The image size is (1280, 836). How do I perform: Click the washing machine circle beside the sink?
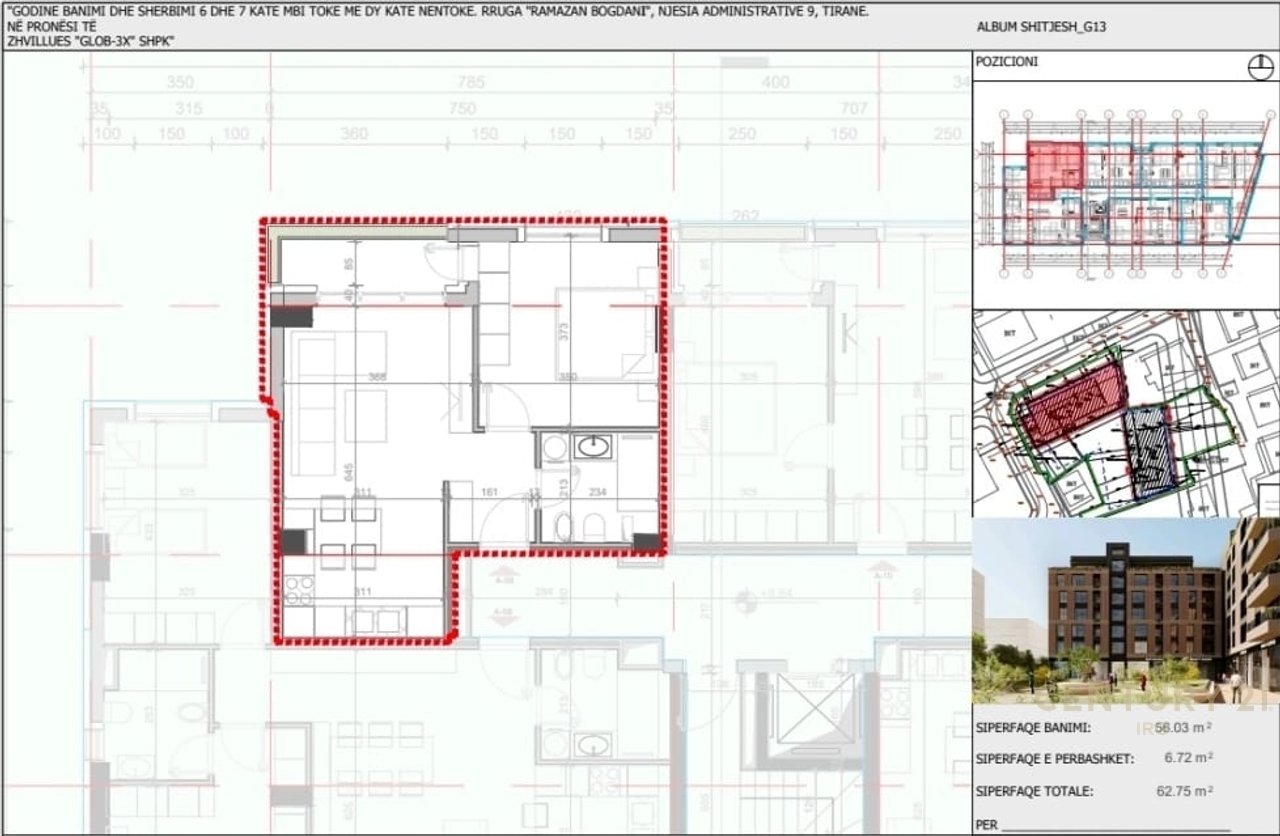click(554, 448)
